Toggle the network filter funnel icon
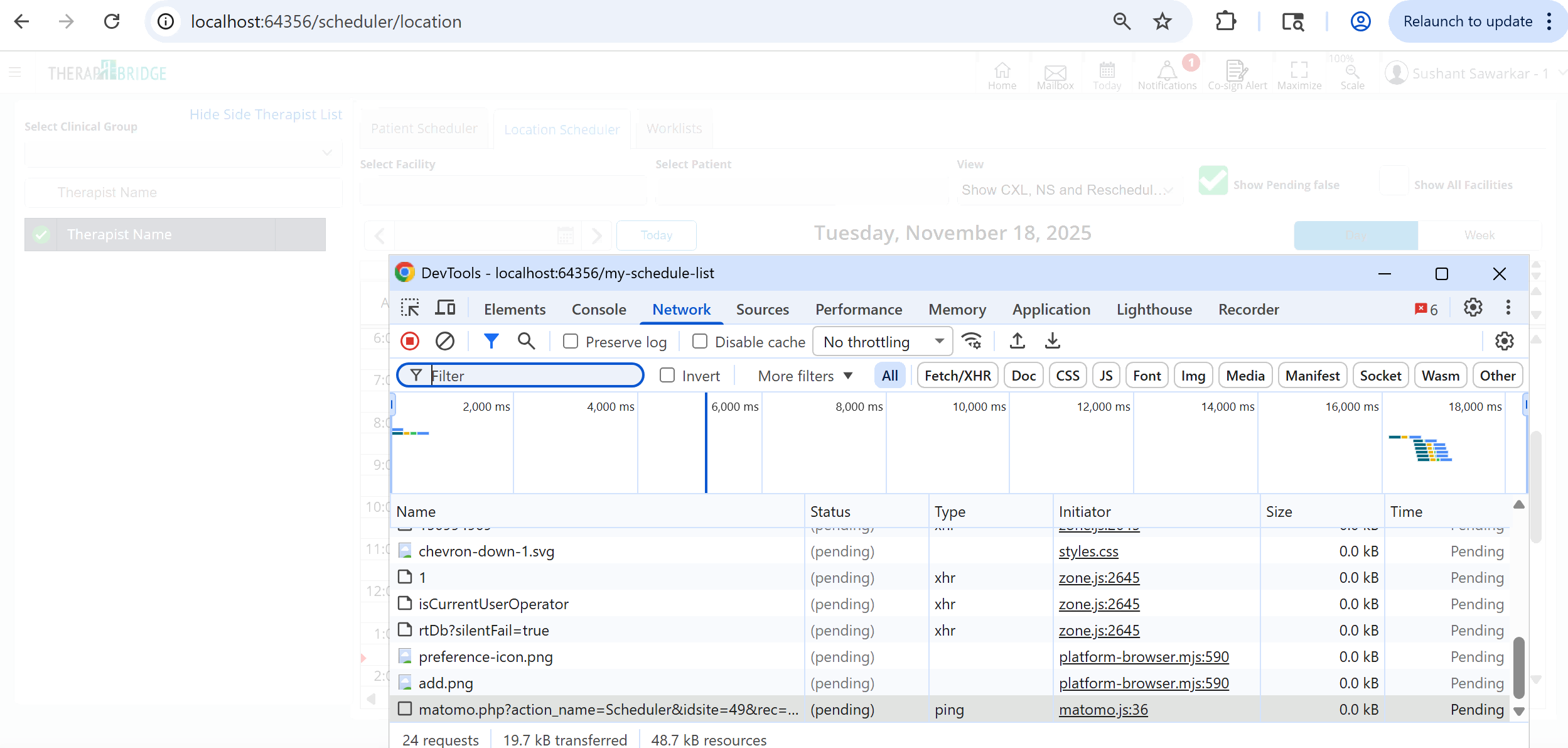 coord(491,341)
